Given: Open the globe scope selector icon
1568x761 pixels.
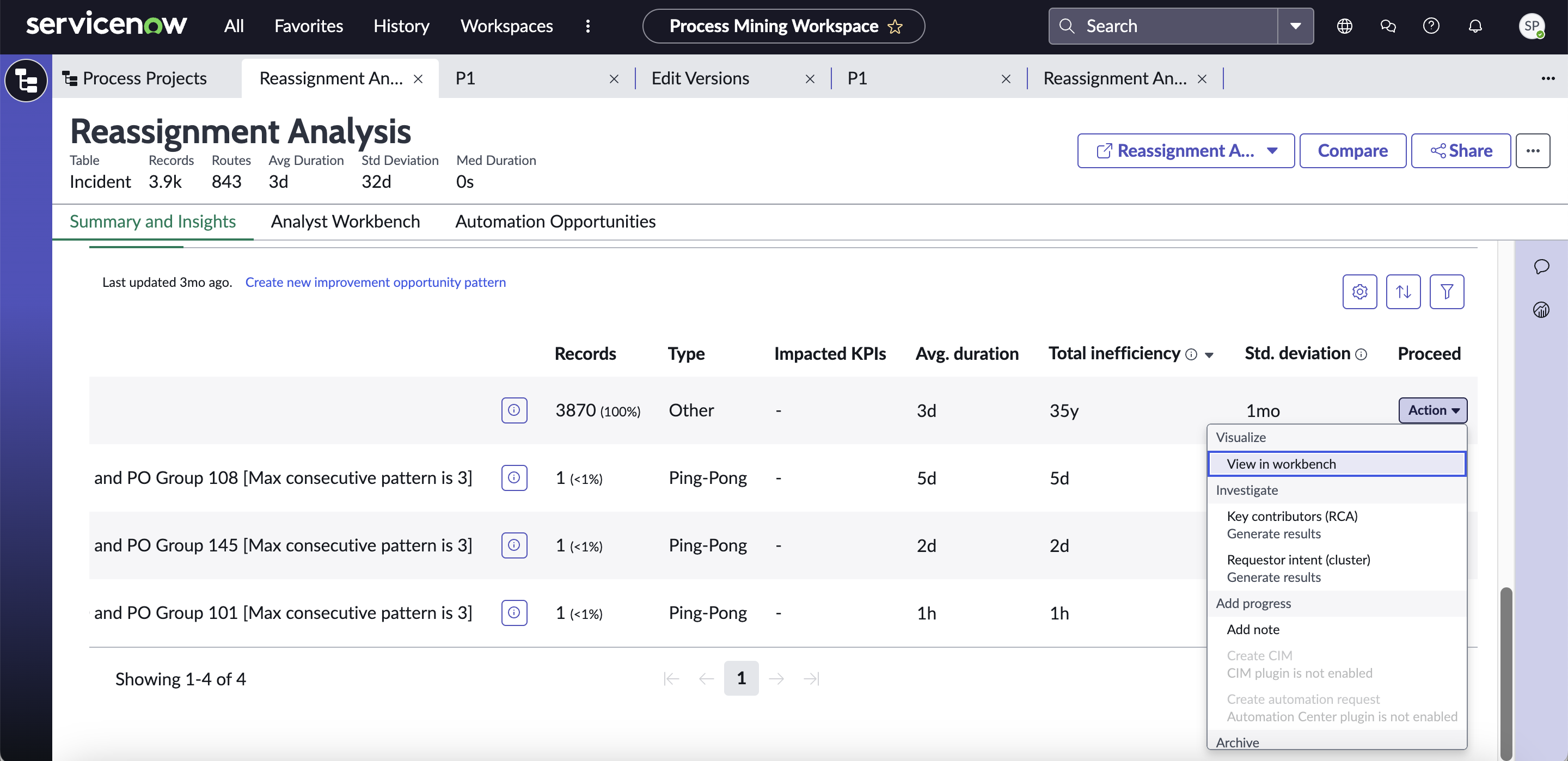Looking at the screenshot, I should click(x=1344, y=26).
